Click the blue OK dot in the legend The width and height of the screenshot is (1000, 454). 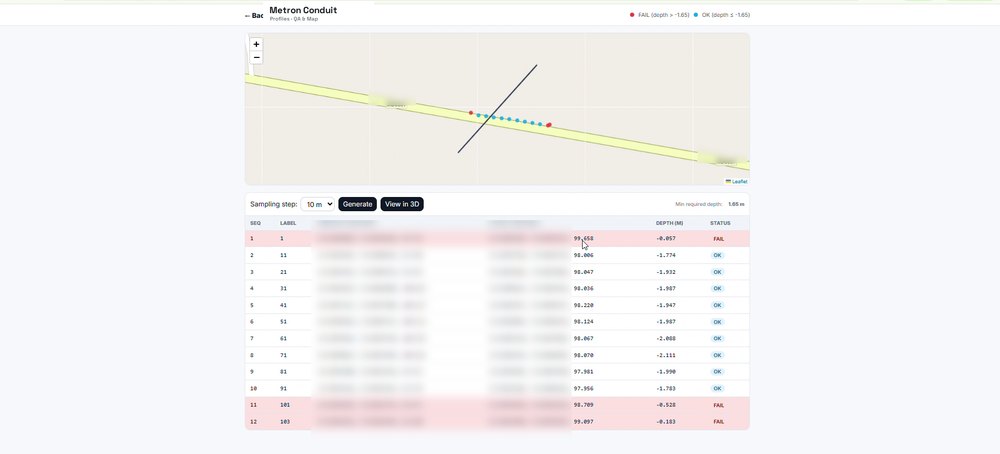(696, 15)
